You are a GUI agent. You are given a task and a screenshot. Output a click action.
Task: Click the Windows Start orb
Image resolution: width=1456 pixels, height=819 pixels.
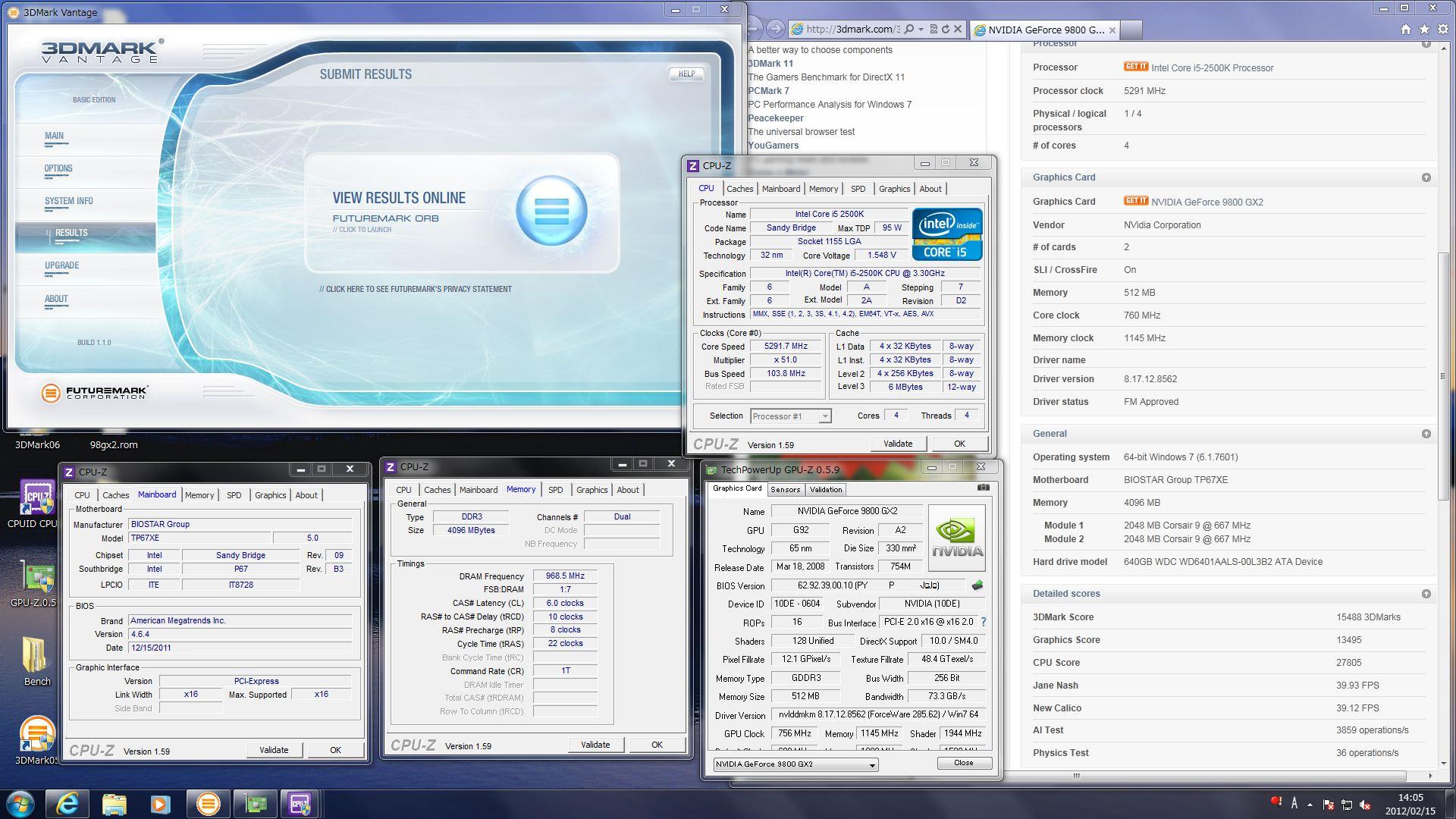pos(20,804)
